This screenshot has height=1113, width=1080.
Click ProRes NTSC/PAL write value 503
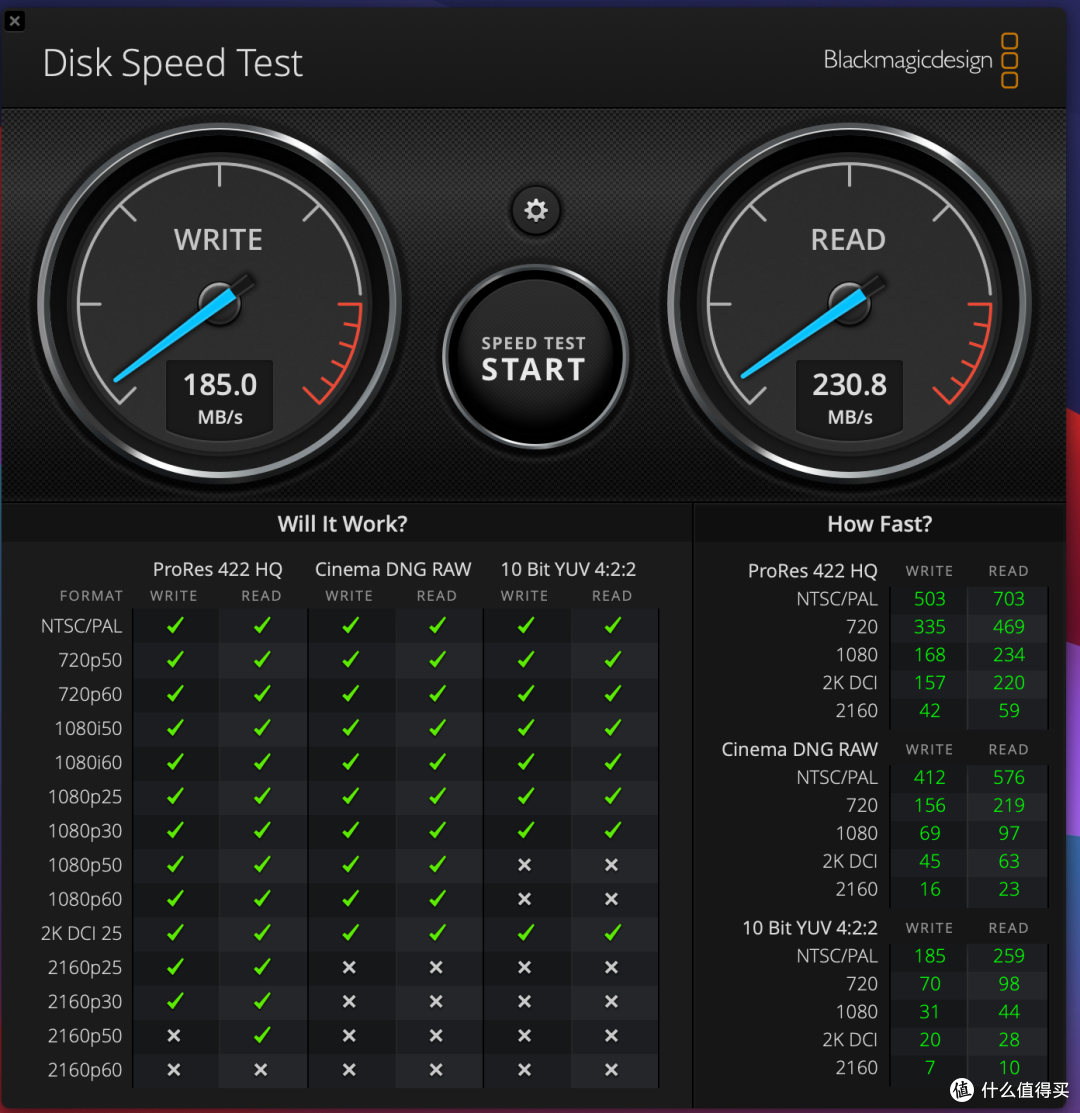(930, 599)
